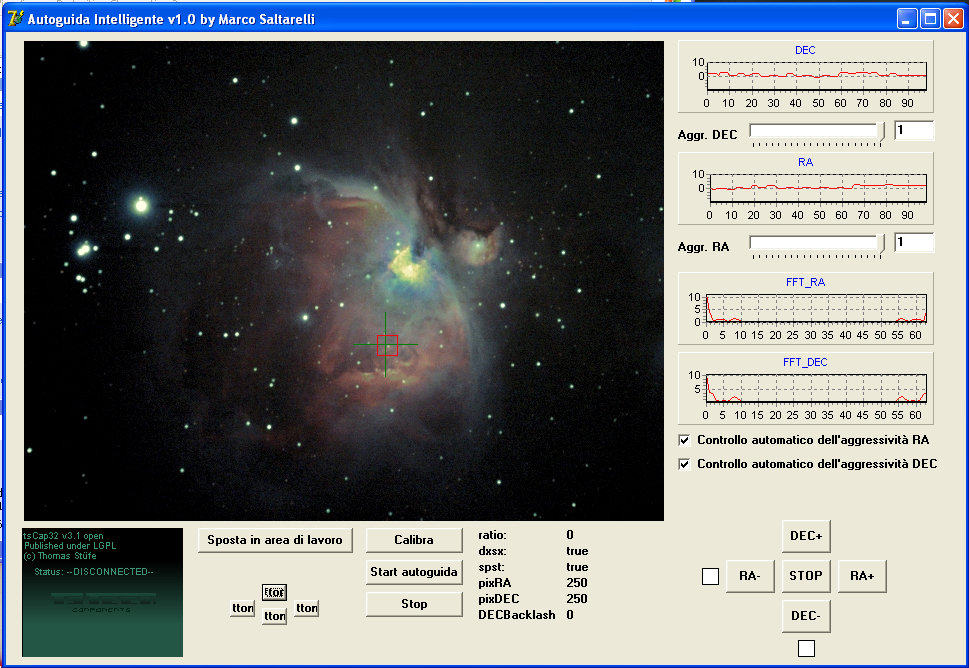Click the DEC error graph
969x668 pixels.
[x=805, y=77]
